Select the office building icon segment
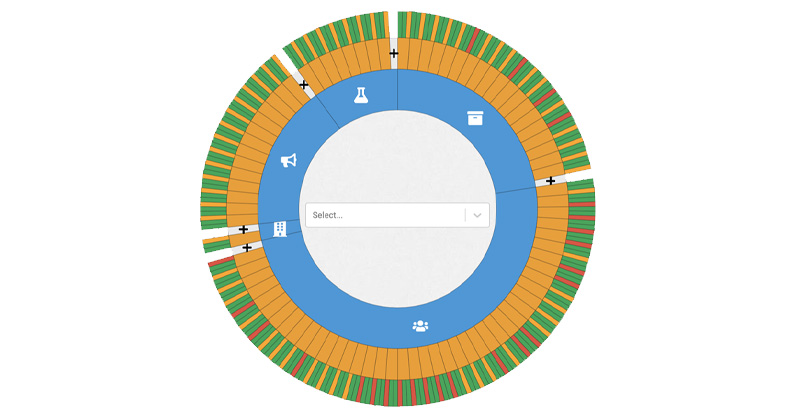 [280, 229]
